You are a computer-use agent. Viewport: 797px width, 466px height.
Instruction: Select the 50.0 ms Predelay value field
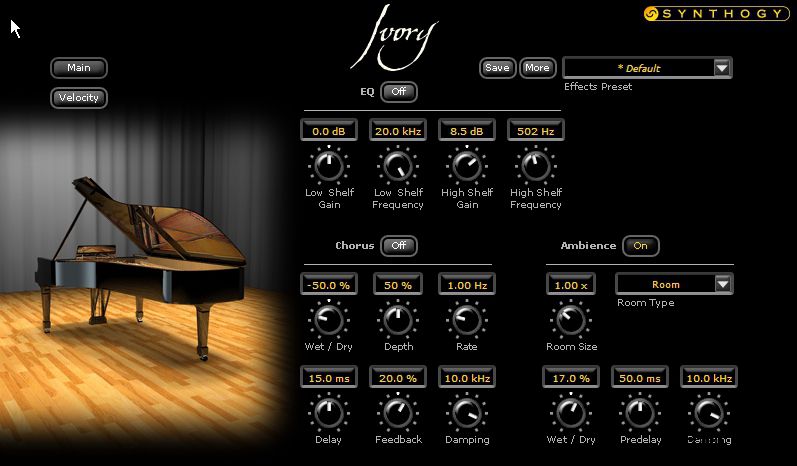(640, 378)
